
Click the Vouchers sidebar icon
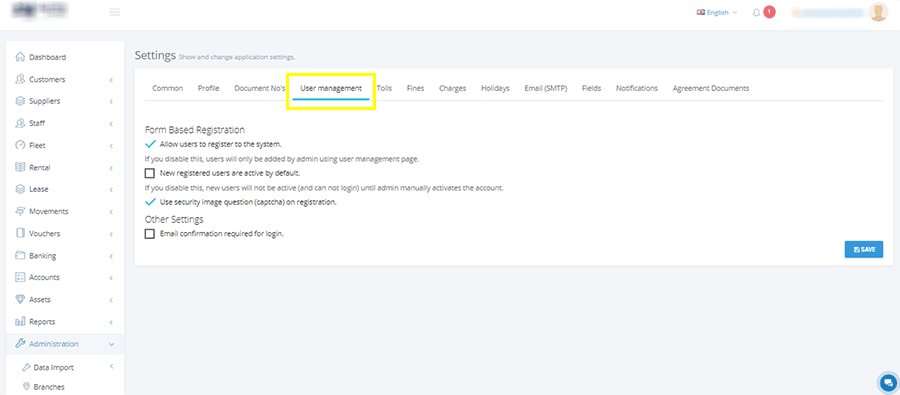(20, 234)
